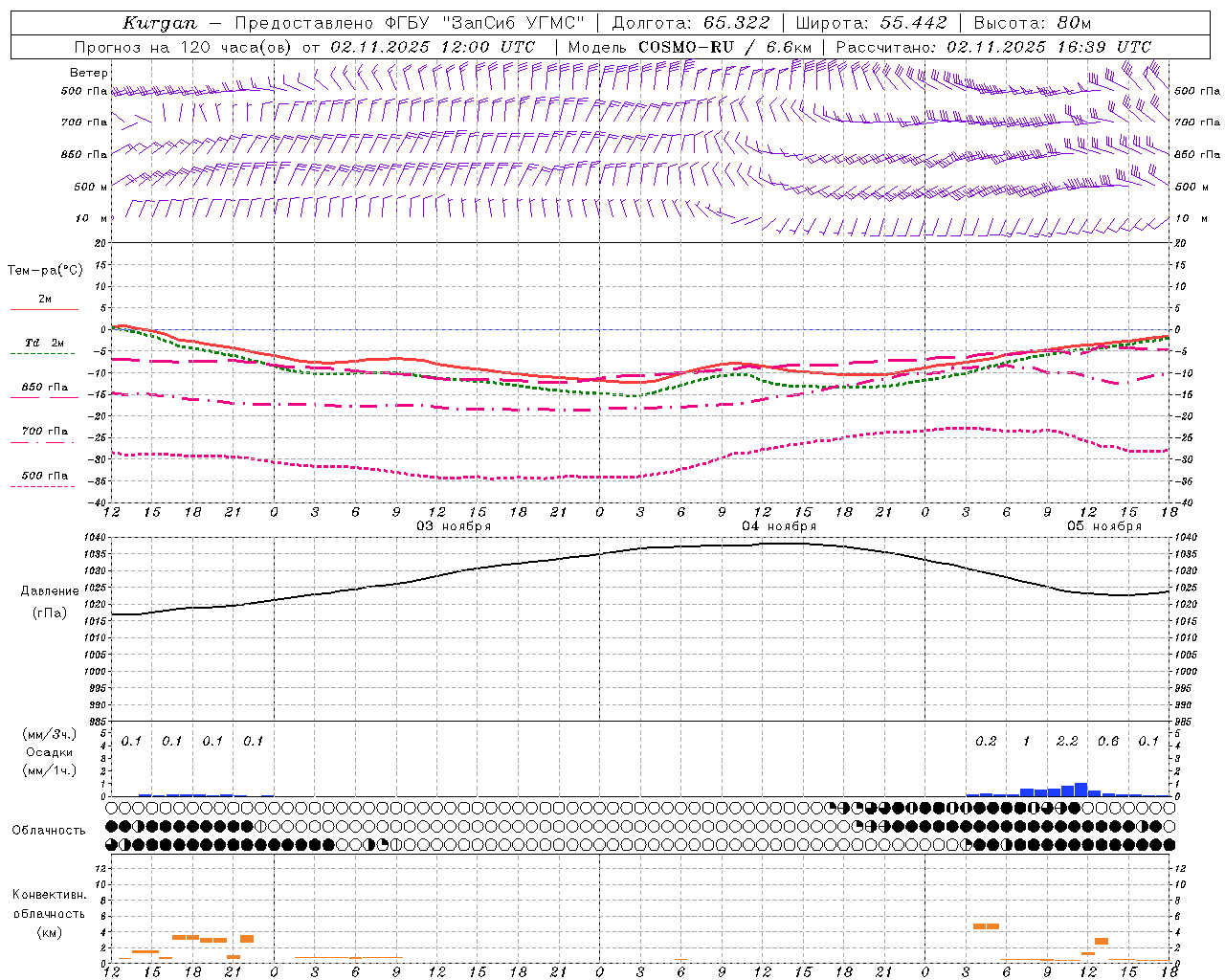This screenshot has height=980, width=1225.
Task: Click the height value 80м
Action: pos(1074,23)
